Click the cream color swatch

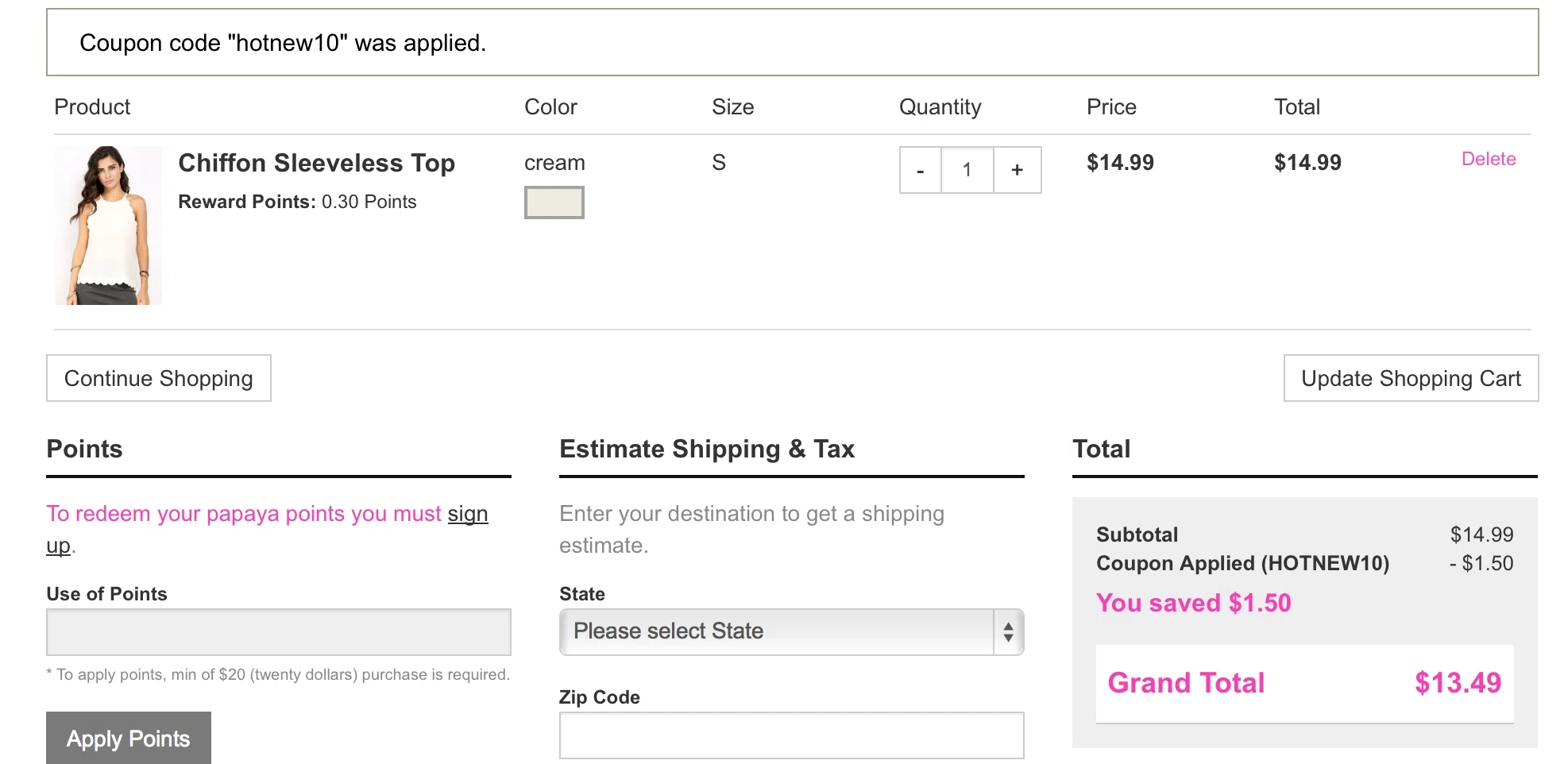click(554, 203)
